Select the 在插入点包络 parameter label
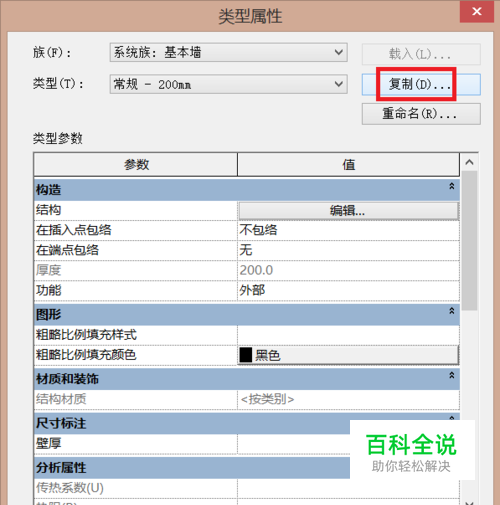The width and height of the screenshot is (500, 505). [74, 230]
